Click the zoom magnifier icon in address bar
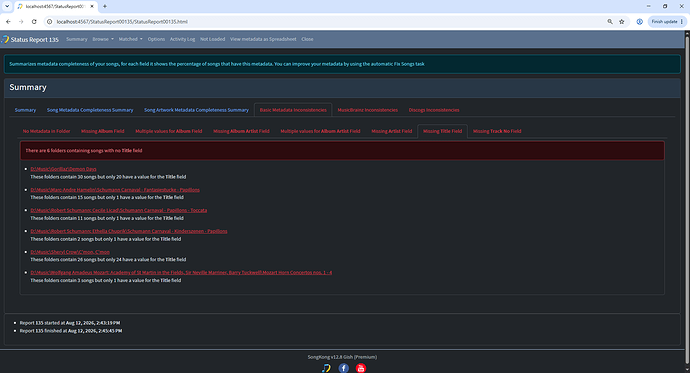 pyautogui.click(x=610, y=22)
